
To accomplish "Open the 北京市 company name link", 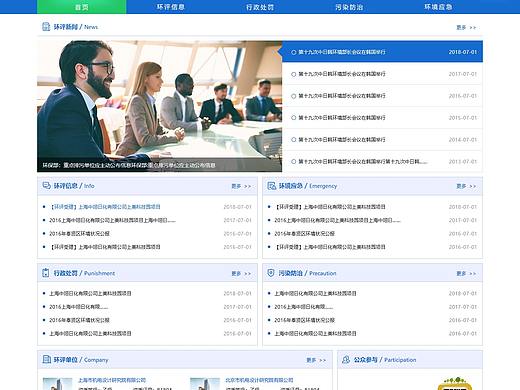I will [x=259, y=380].
